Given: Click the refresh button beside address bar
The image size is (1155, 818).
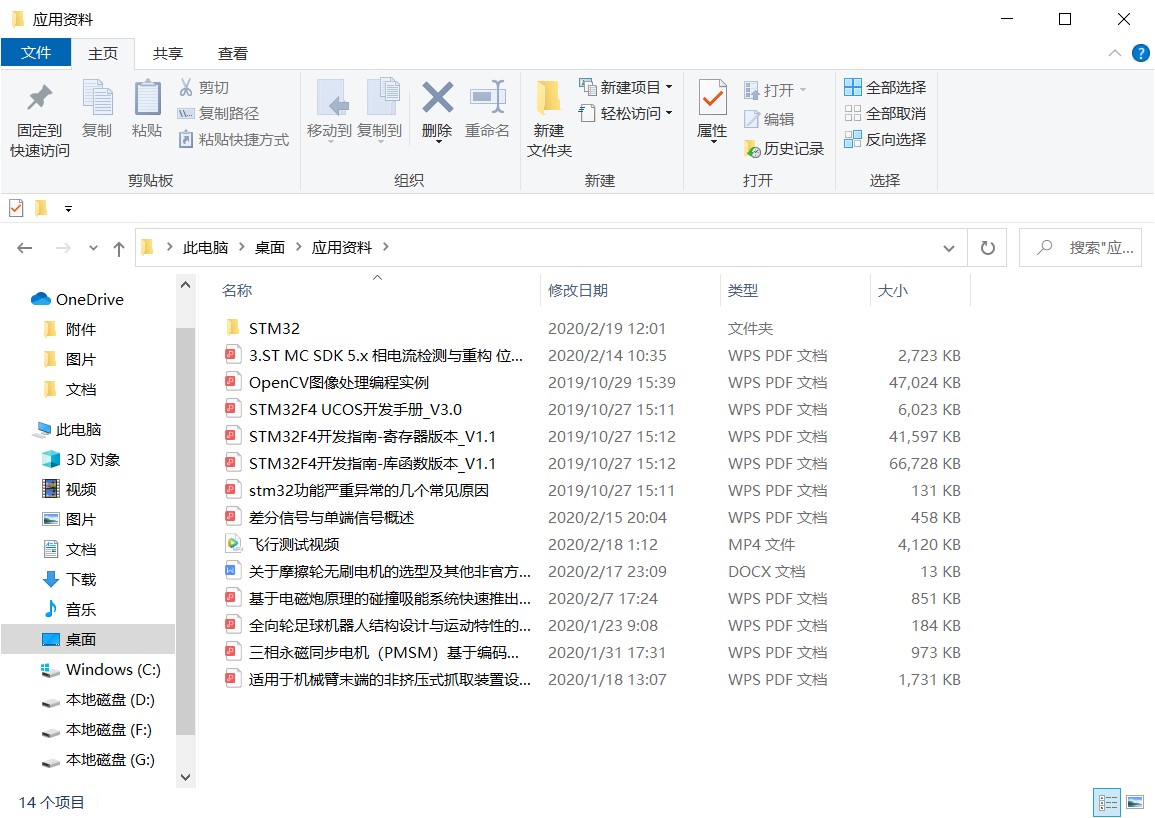Looking at the screenshot, I should coord(987,248).
